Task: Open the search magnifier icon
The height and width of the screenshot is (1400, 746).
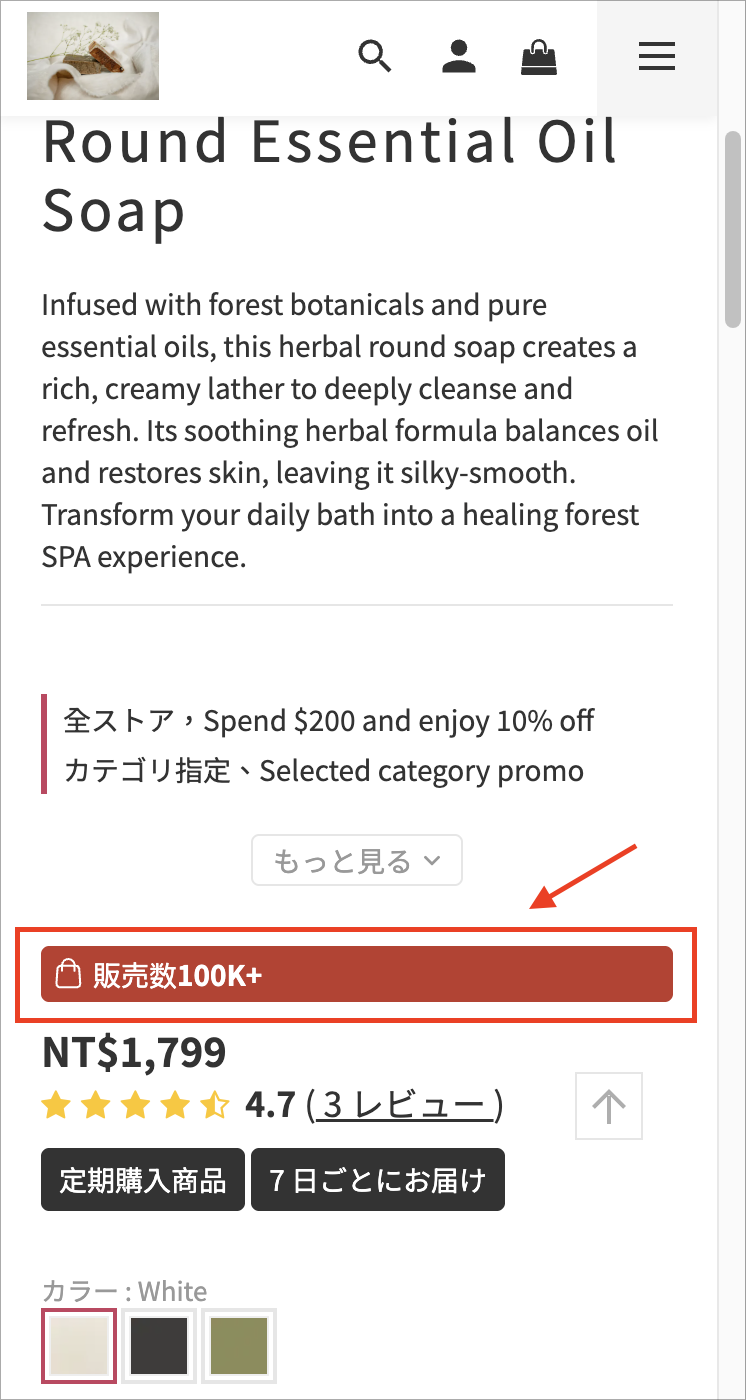Action: click(x=375, y=57)
